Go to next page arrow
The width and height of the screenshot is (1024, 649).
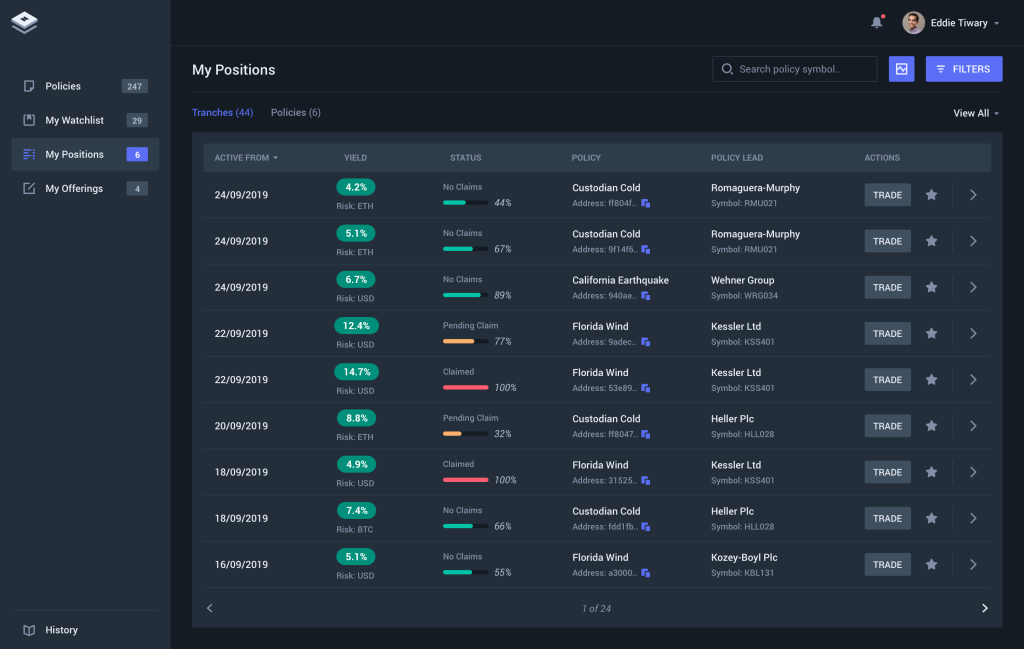(x=984, y=608)
